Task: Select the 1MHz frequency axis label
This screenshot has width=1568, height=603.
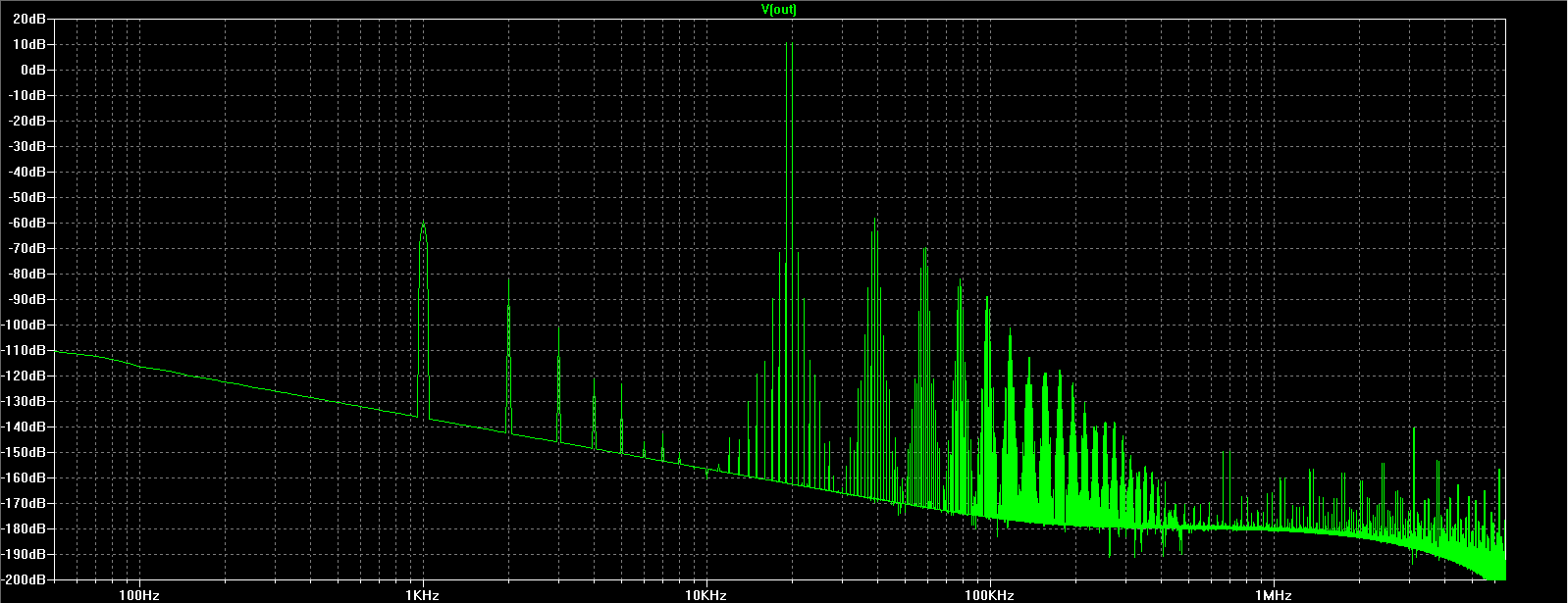Action: 1272,594
